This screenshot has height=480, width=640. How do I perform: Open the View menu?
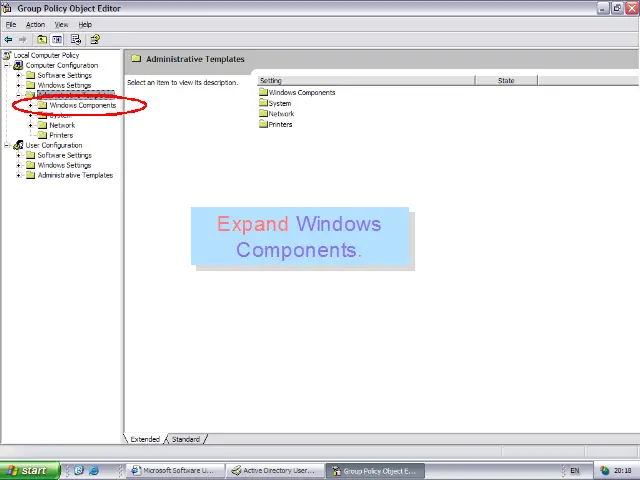[62, 24]
